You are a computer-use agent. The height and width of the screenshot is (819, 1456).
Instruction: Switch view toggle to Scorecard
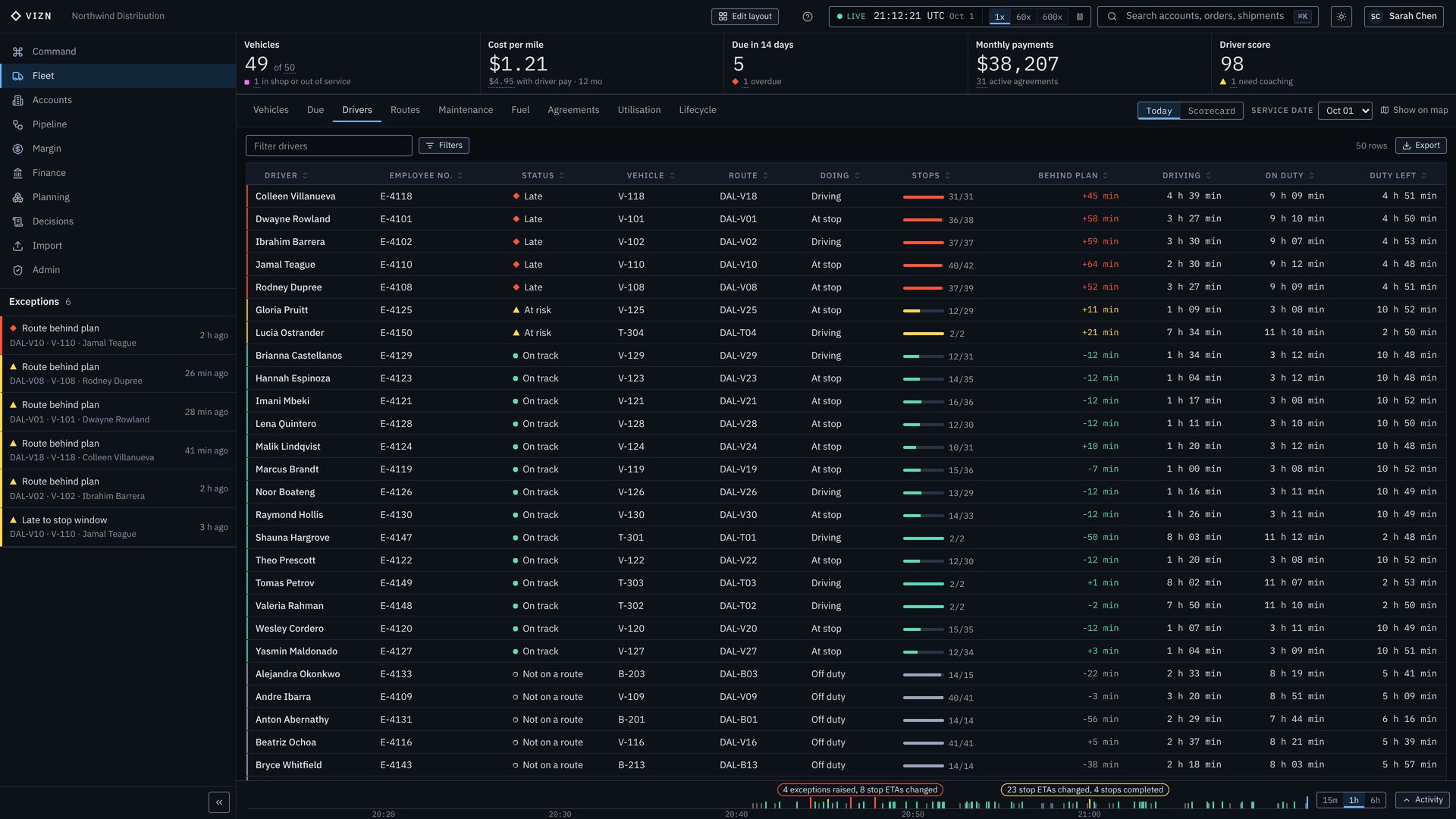pos(1211,111)
